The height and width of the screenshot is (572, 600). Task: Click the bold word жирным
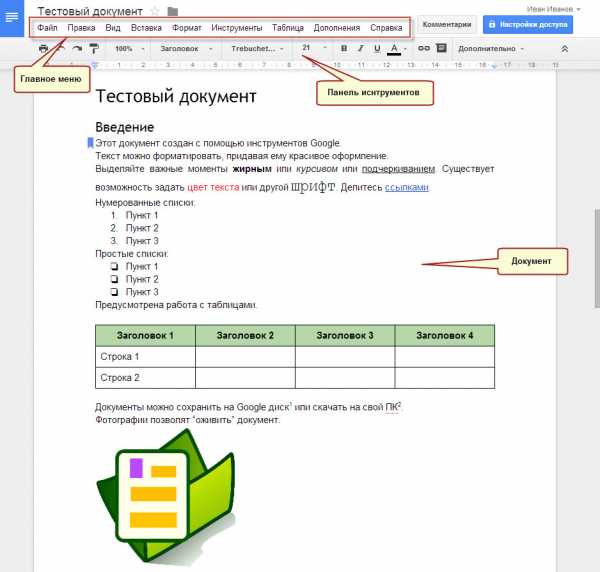point(252,169)
